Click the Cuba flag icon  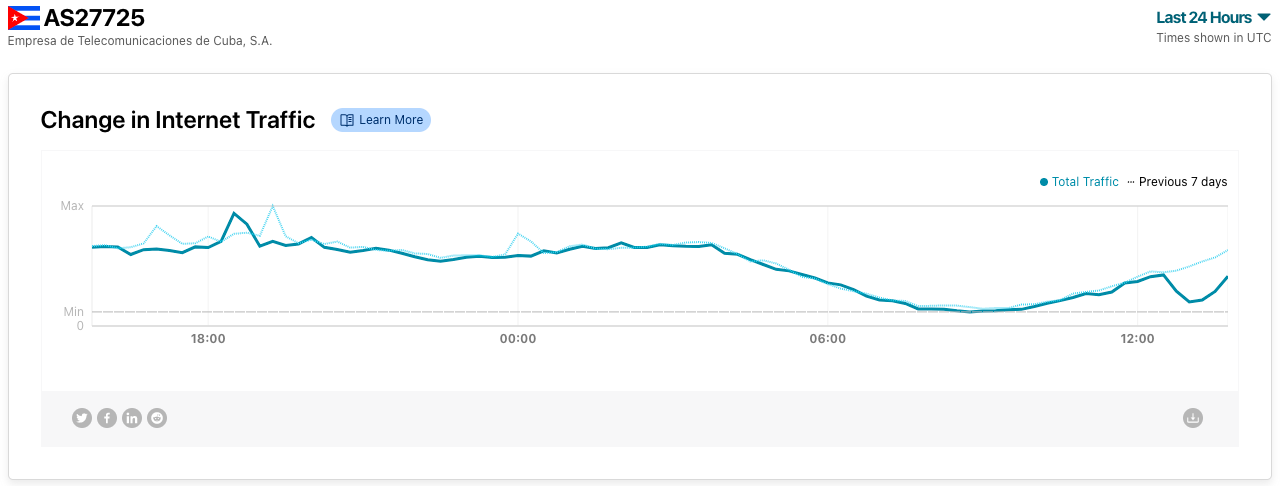(x=24, y=17)
